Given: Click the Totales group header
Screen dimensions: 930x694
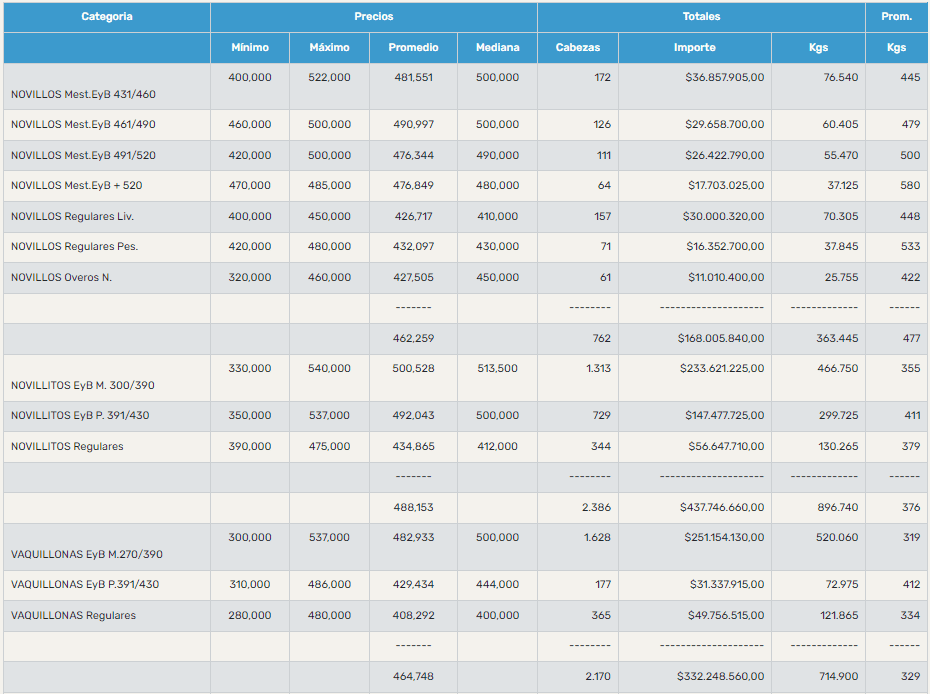Looking at the screenshot, I should tap(701, 17).
